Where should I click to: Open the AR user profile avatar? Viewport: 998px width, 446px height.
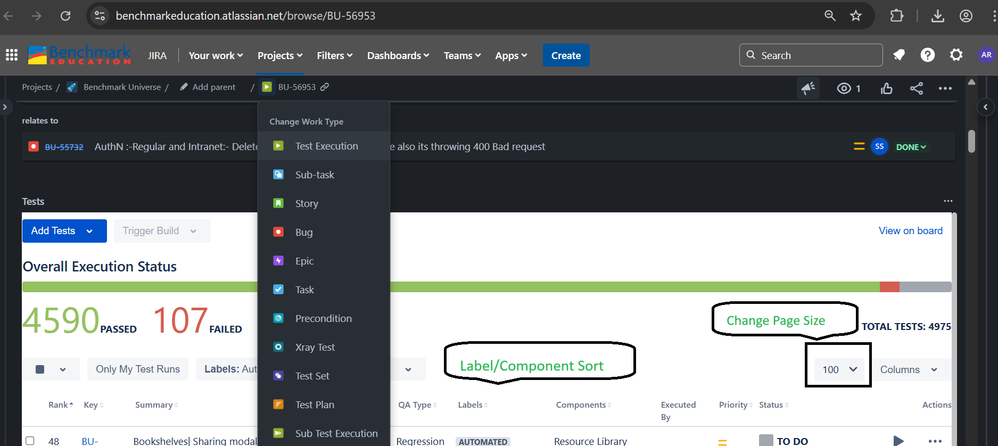(986, 55)
